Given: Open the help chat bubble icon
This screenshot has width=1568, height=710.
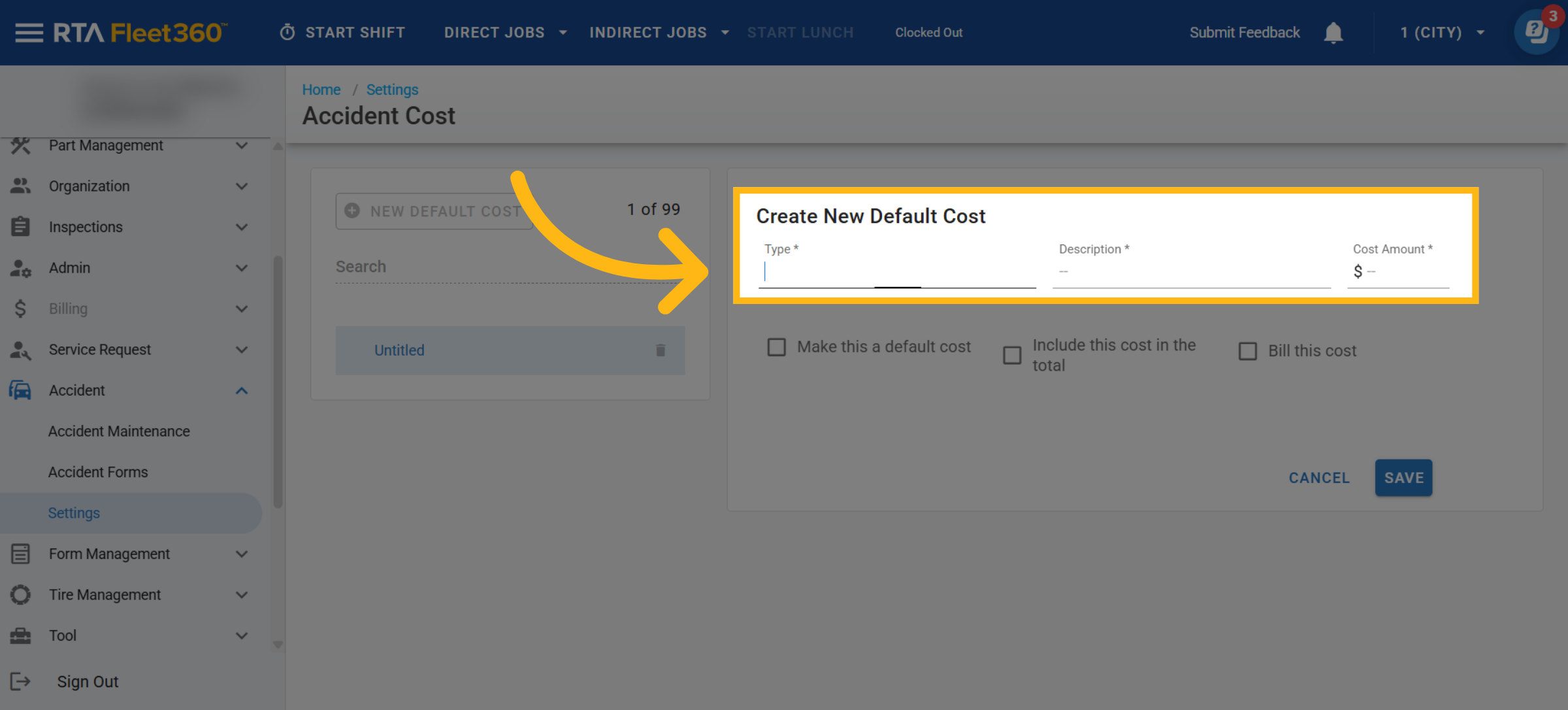Looking at the screenshot, I should click(x=1537, y=32).
